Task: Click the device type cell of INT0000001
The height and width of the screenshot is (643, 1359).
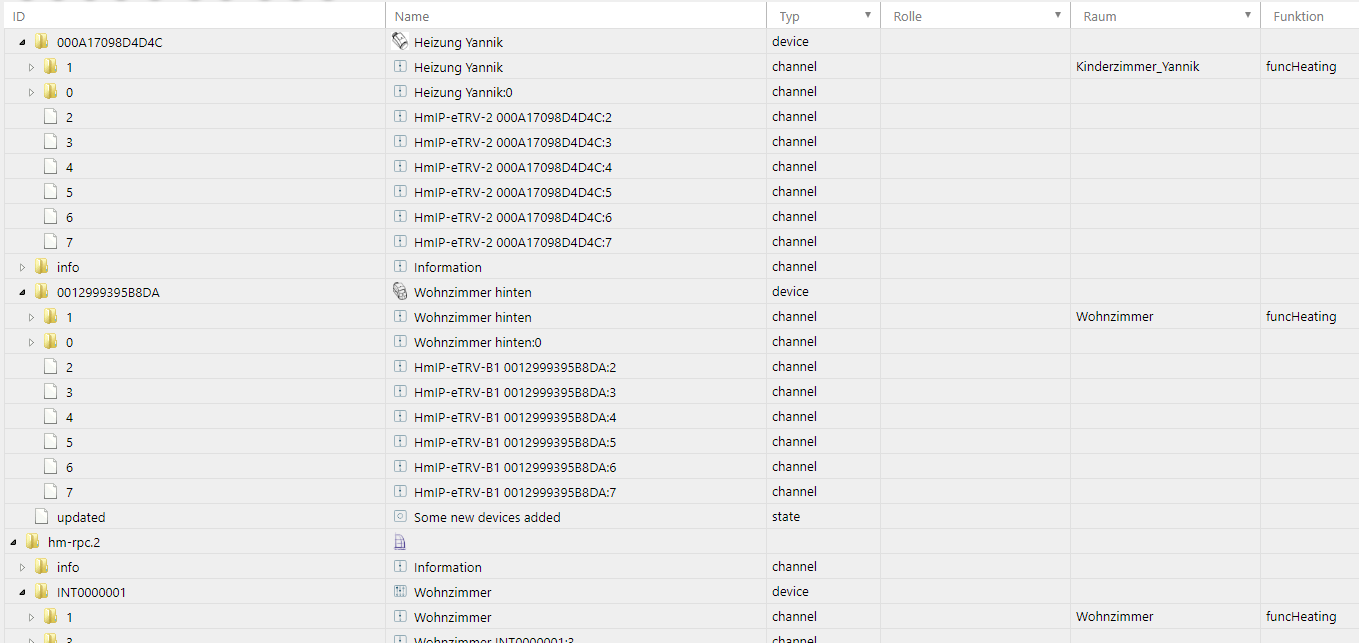Action: [823, 592]
